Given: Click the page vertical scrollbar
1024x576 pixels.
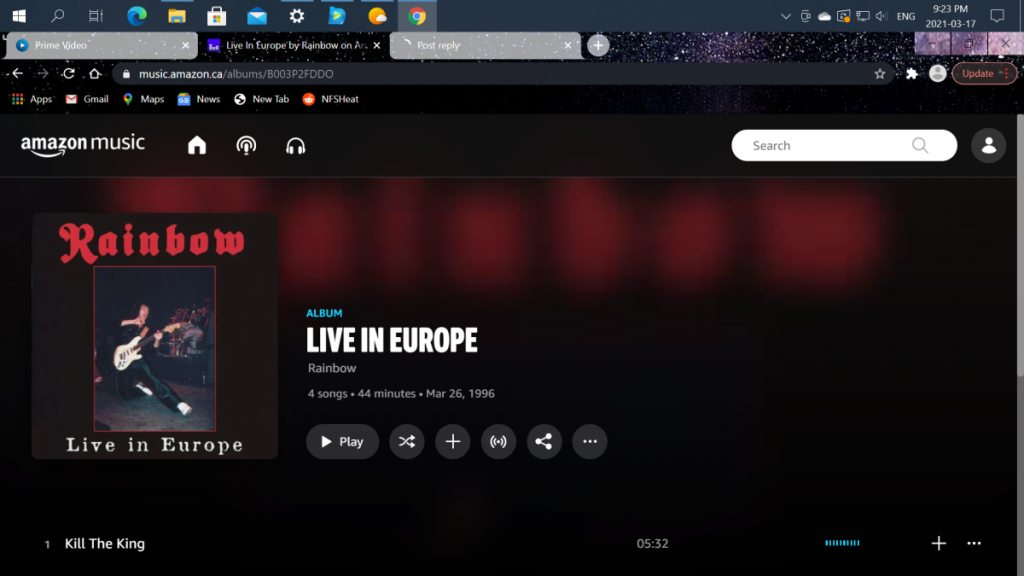Looking at the screenshot, I should (1019, 245).
